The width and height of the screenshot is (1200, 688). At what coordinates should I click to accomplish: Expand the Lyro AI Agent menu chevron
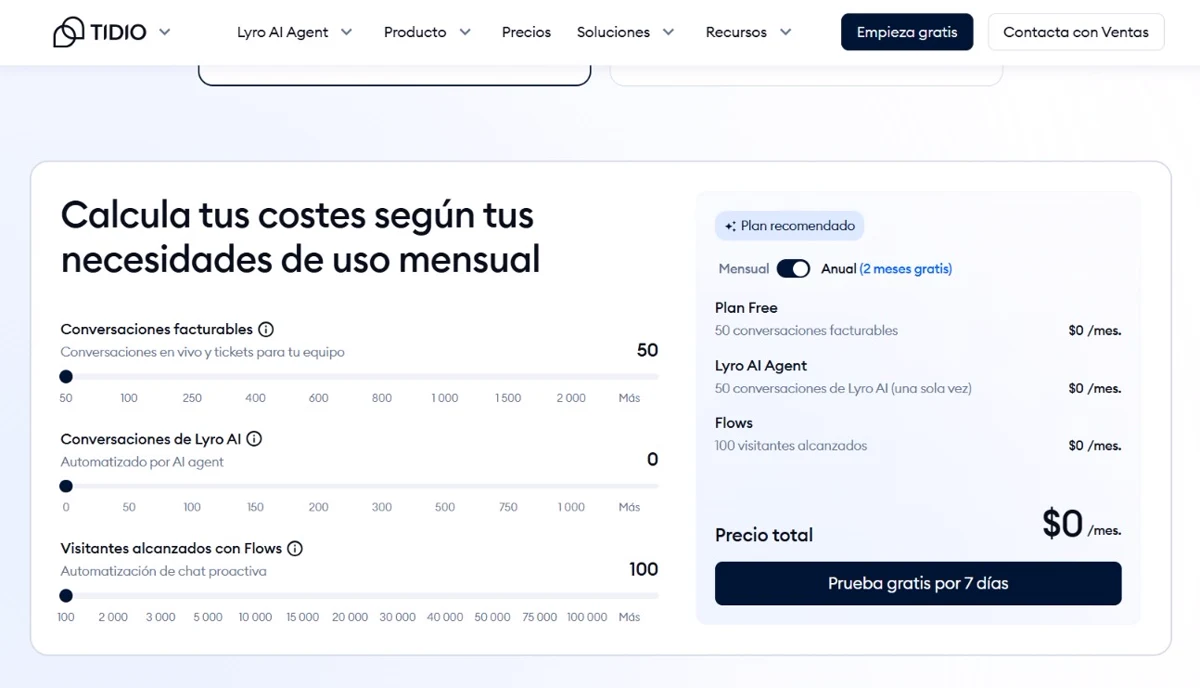click(346, 32)
